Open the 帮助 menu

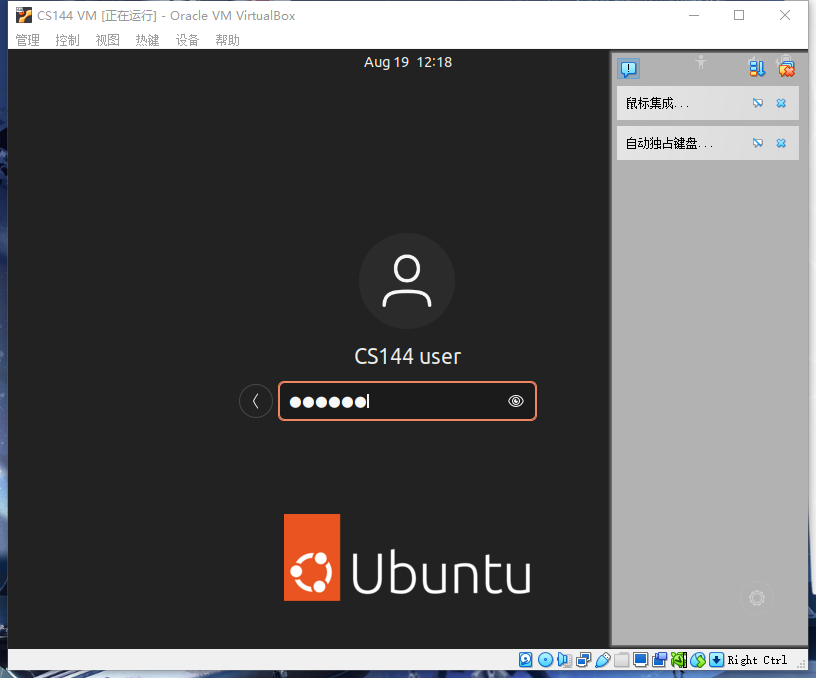[x=227, y=40]
